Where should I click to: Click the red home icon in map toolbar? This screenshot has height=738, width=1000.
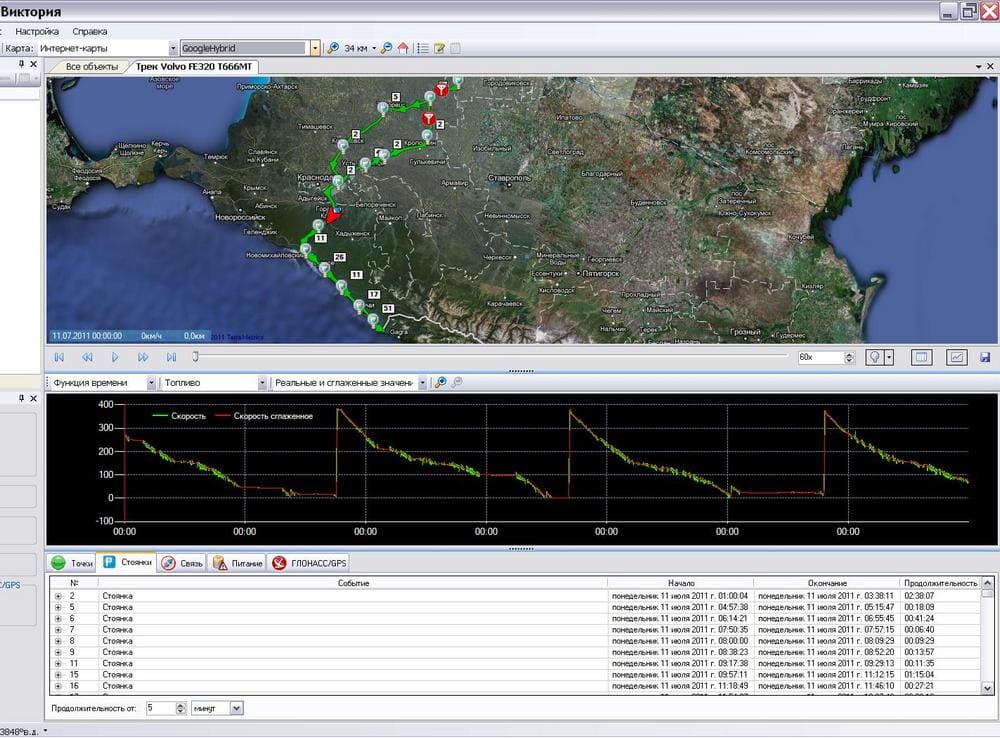tap(402, 48)
